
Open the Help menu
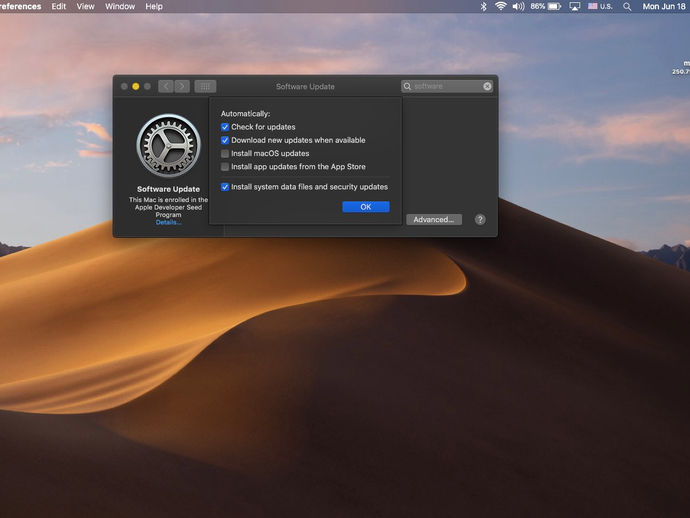click(x=154, y=7)
